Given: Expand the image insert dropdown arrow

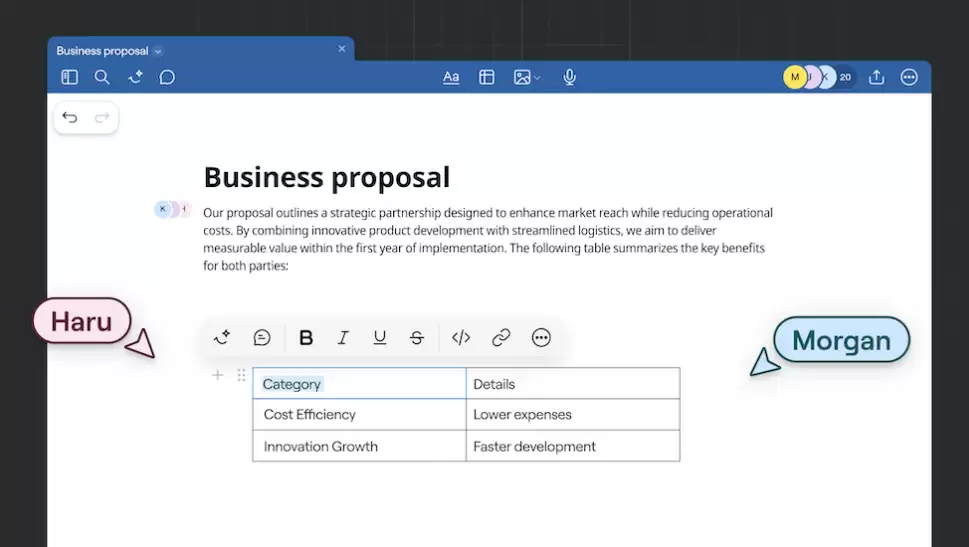Looking at the screenshot, I should point(538,77).
